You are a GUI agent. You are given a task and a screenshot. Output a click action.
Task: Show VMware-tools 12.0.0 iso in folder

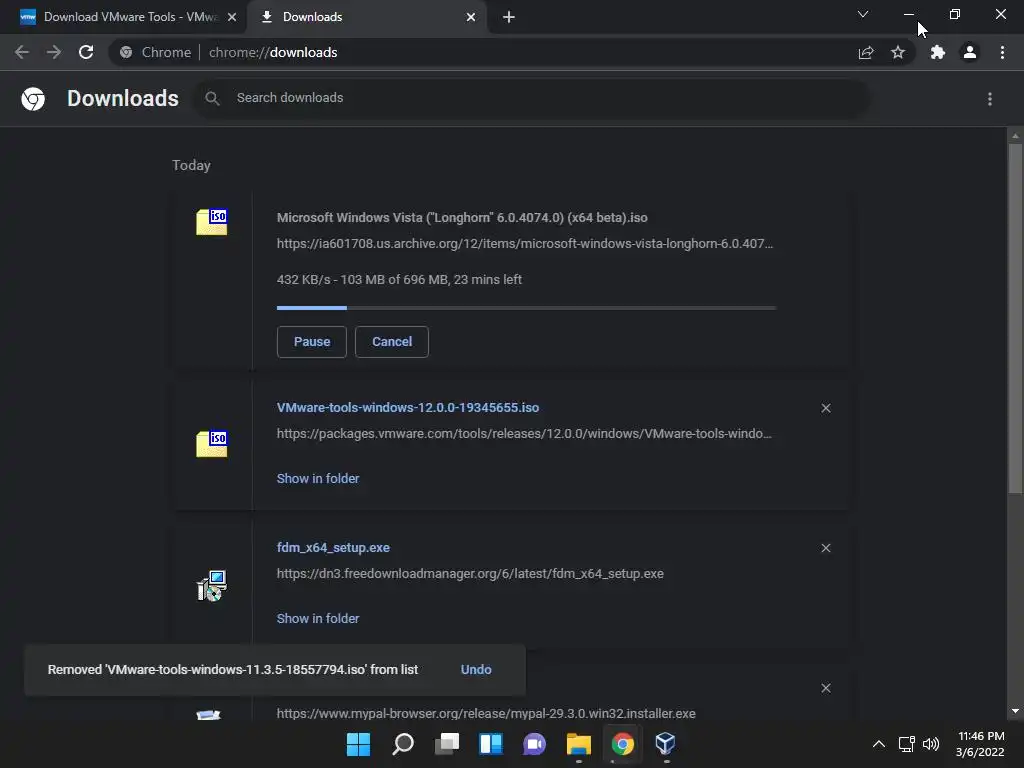click(318, 478)
